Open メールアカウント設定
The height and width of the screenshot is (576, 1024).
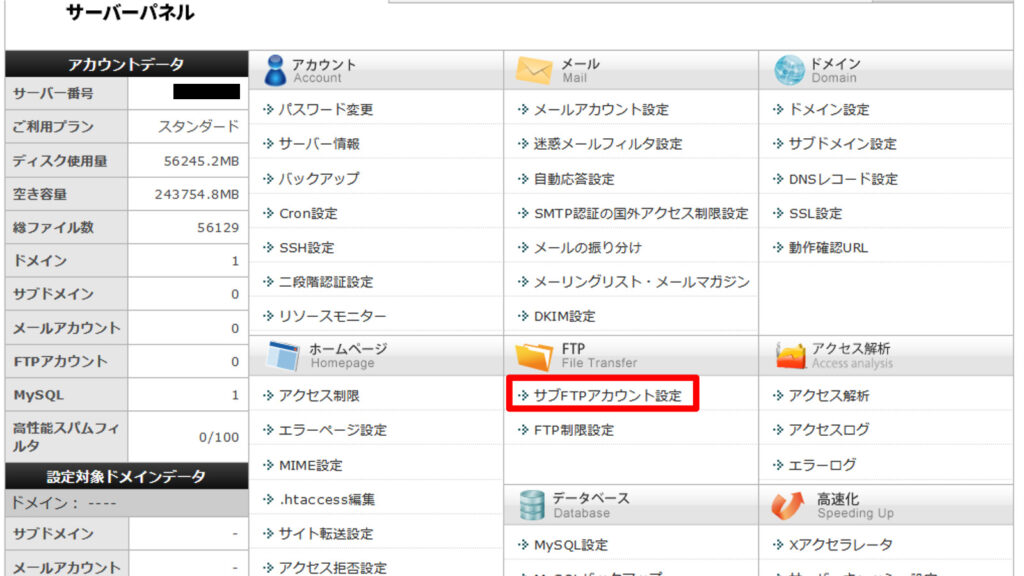point(601,109)
